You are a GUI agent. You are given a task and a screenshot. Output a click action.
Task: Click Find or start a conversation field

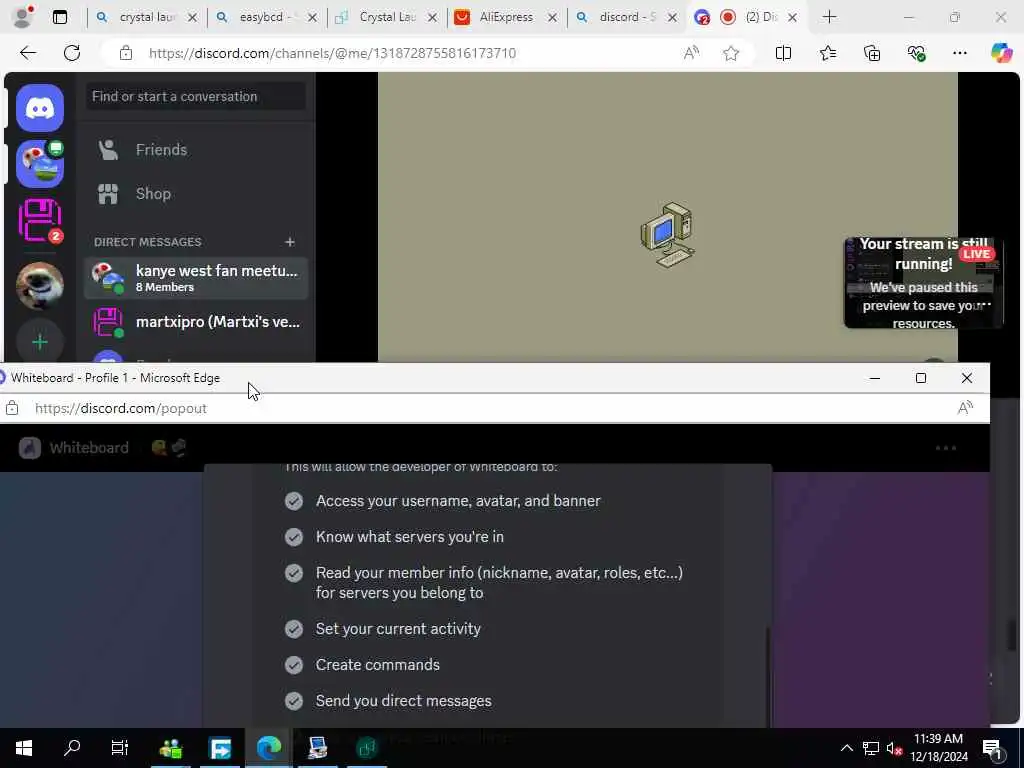pyautogui.click(x=196, y=97)
